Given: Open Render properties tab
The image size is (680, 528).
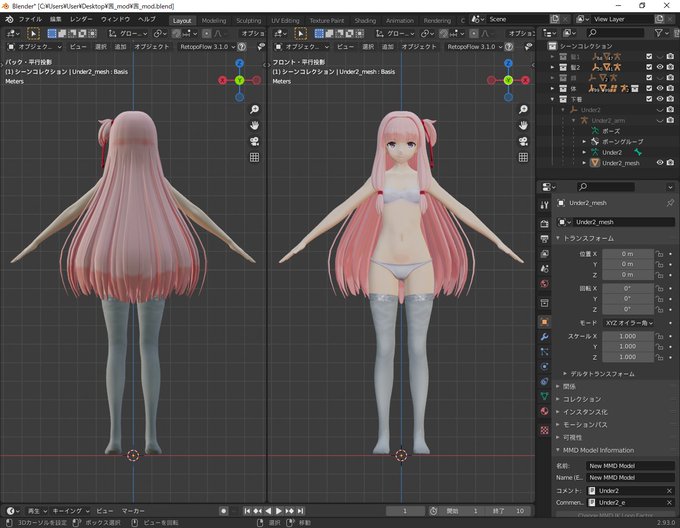Looking at the screenshot, I should [x=545, y=224].
